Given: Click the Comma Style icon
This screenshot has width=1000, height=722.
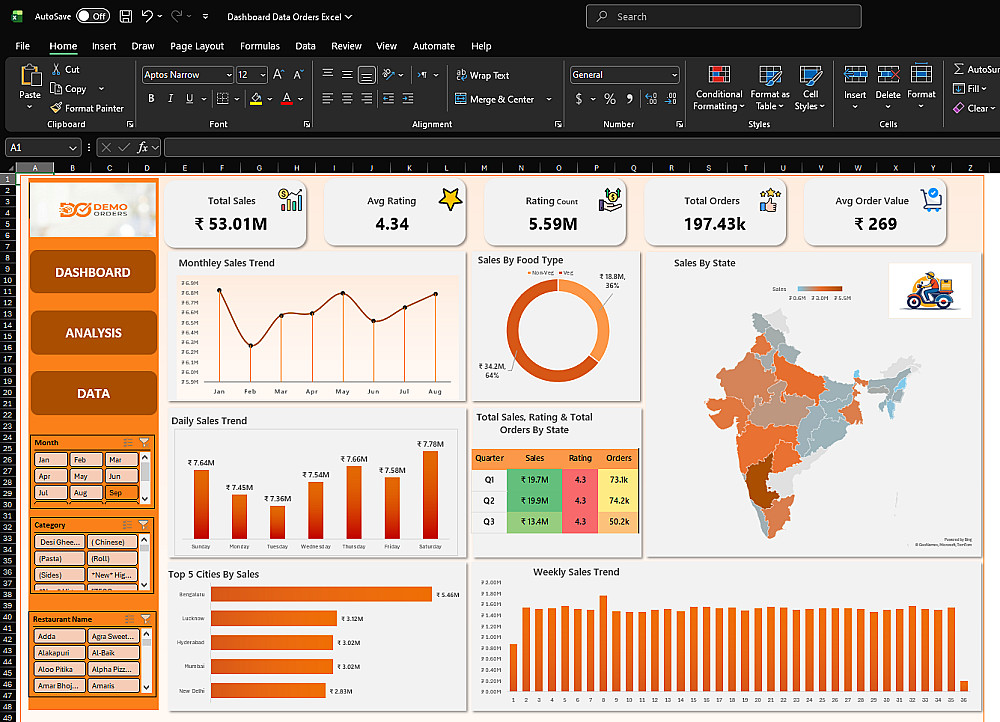Looking at the screenshot, I should click(630, 98).
